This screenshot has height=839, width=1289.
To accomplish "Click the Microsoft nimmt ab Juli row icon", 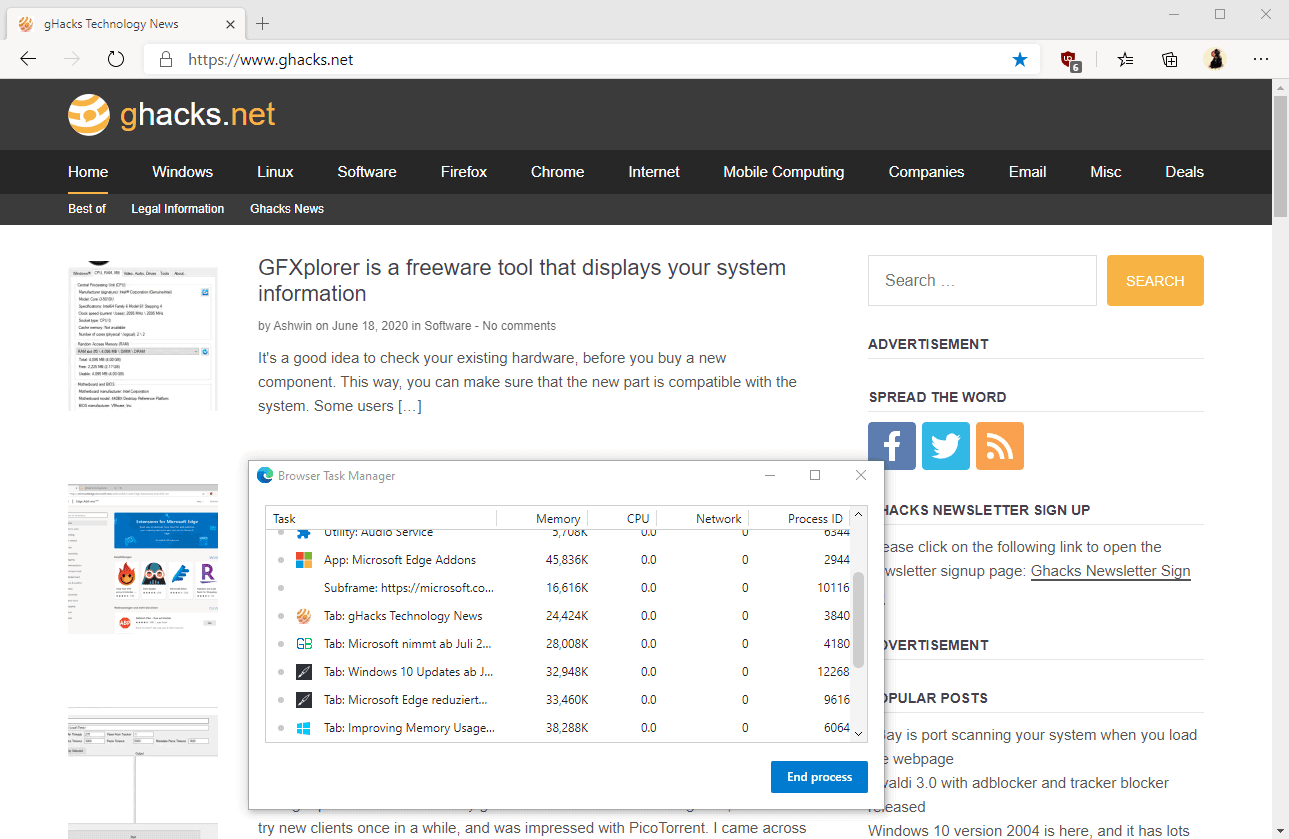I will (x=304, y=644).
